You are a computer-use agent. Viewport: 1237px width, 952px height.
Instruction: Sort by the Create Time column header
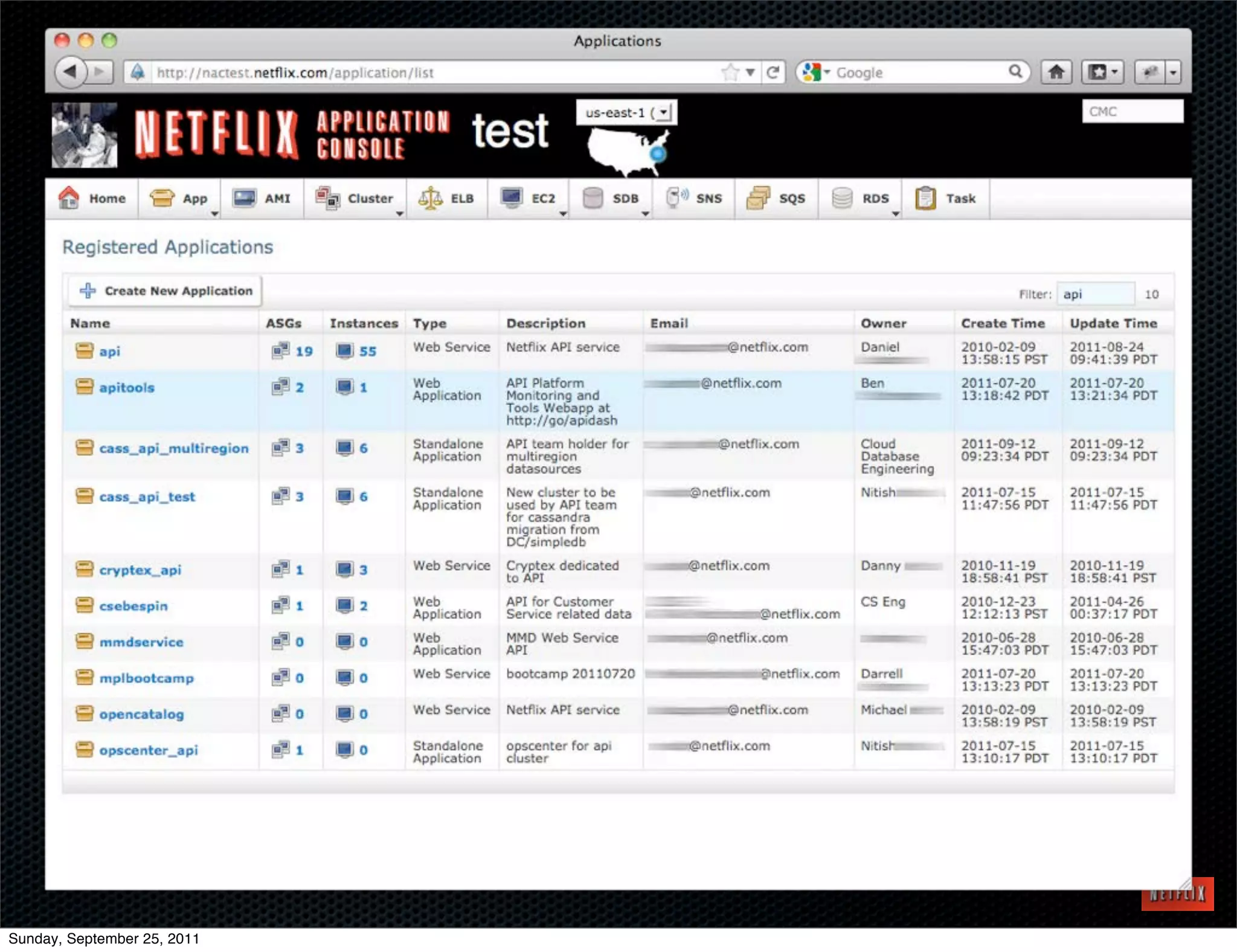(x=1003, y=323)
